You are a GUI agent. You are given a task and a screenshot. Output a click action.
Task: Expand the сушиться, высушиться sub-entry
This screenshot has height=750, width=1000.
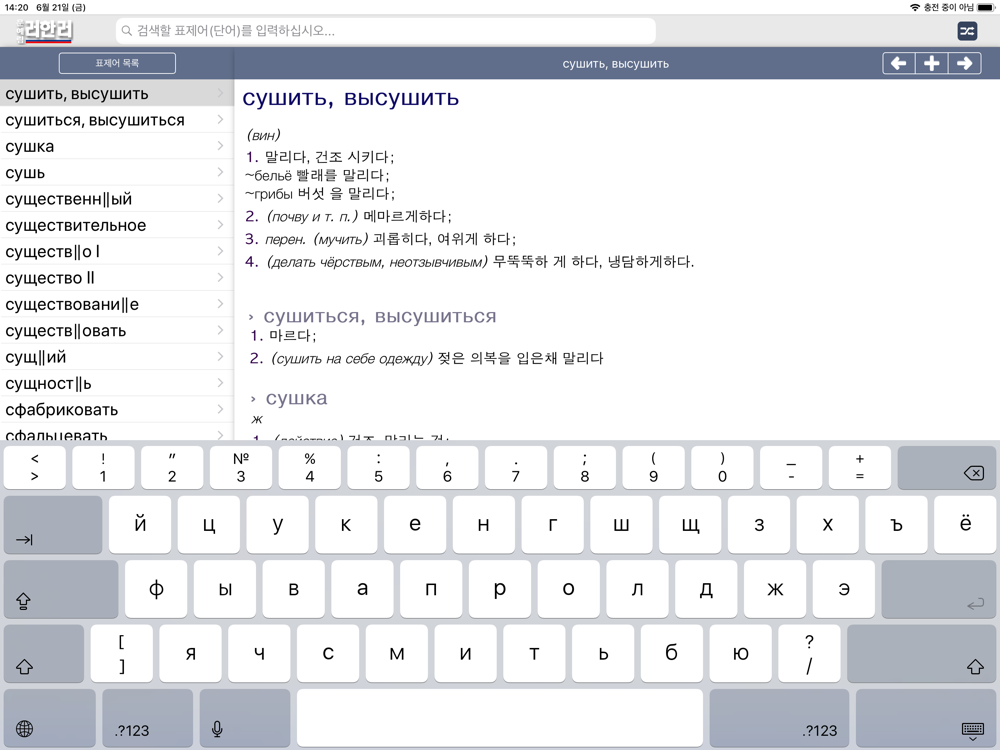(379, 316)
